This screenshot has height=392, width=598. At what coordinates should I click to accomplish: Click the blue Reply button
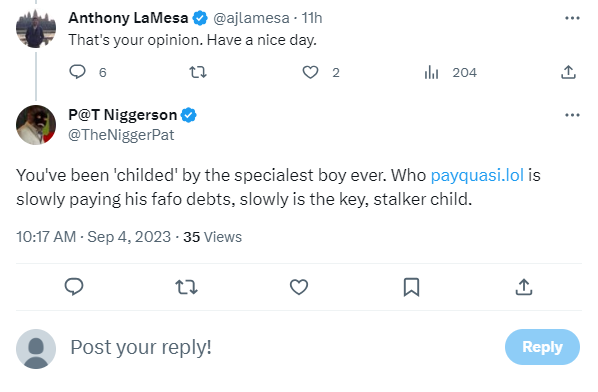(542, 347)
